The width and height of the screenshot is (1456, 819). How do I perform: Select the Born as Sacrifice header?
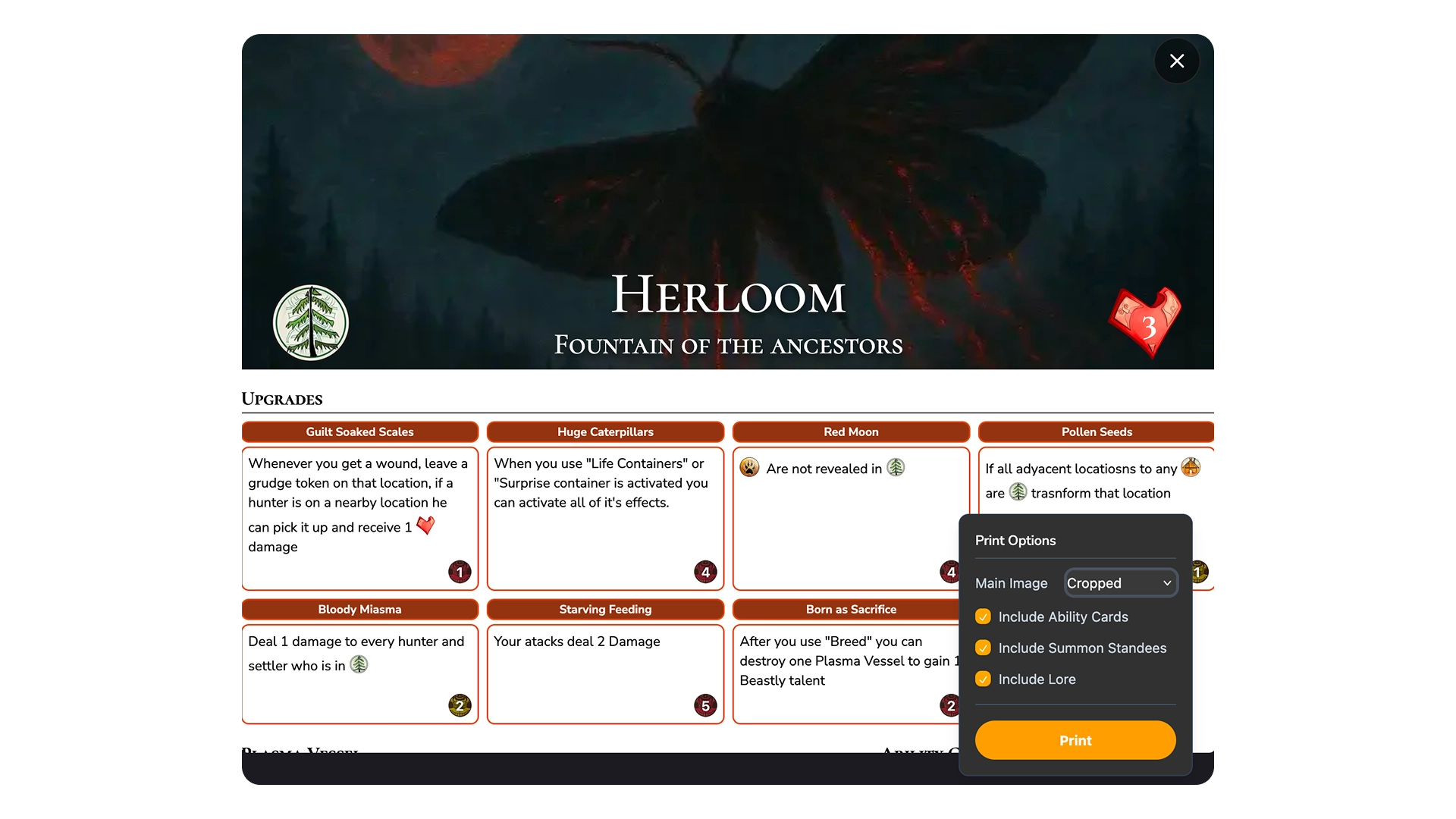[850, 609]
